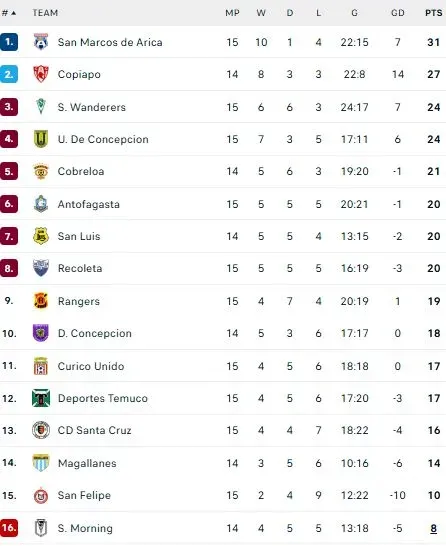Open San Luis team name link

point(79,236)
